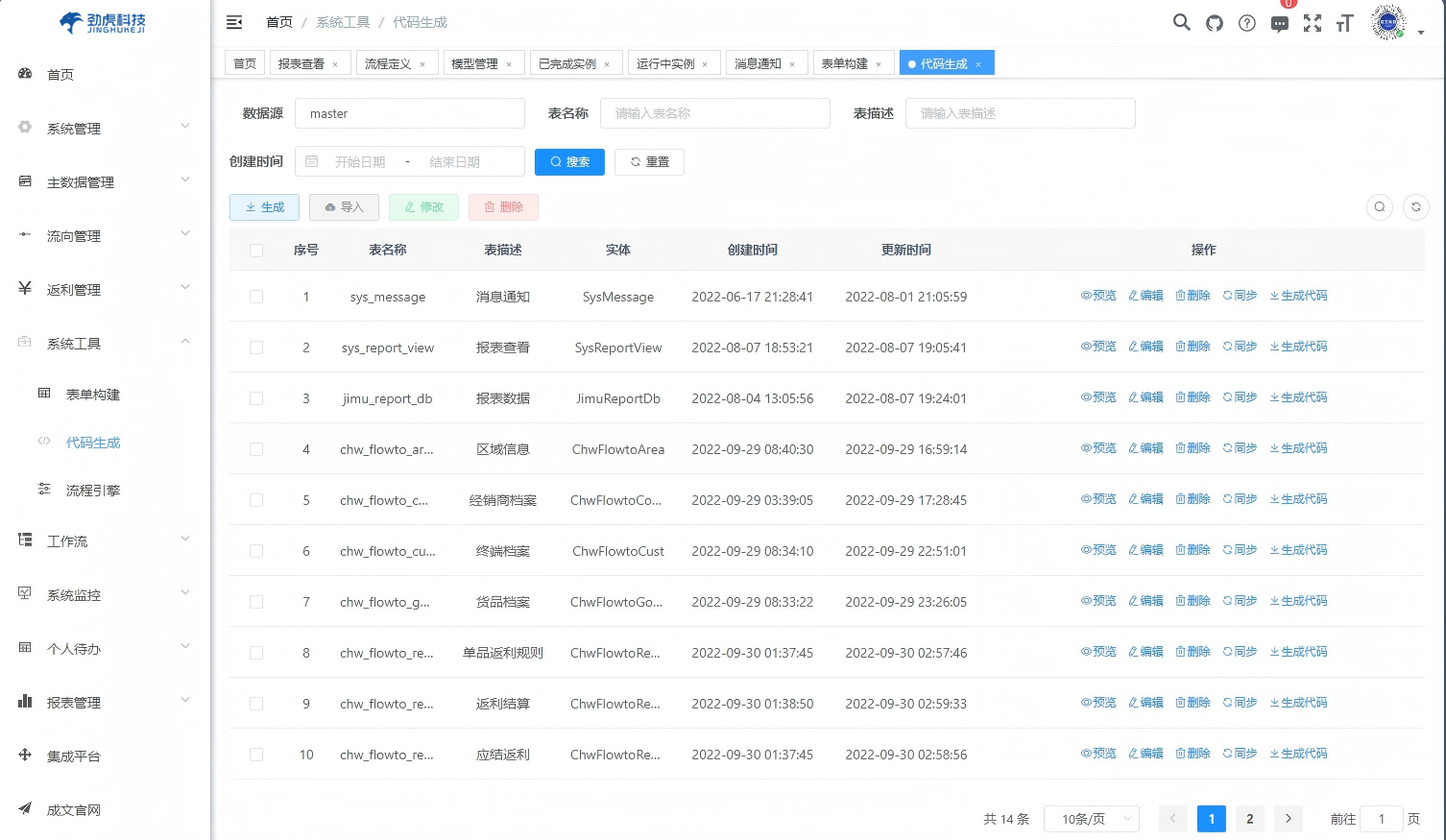Tick the checkbox on jimu_report_db row
The image size is (1446, 840).
[x=256, y=398]
